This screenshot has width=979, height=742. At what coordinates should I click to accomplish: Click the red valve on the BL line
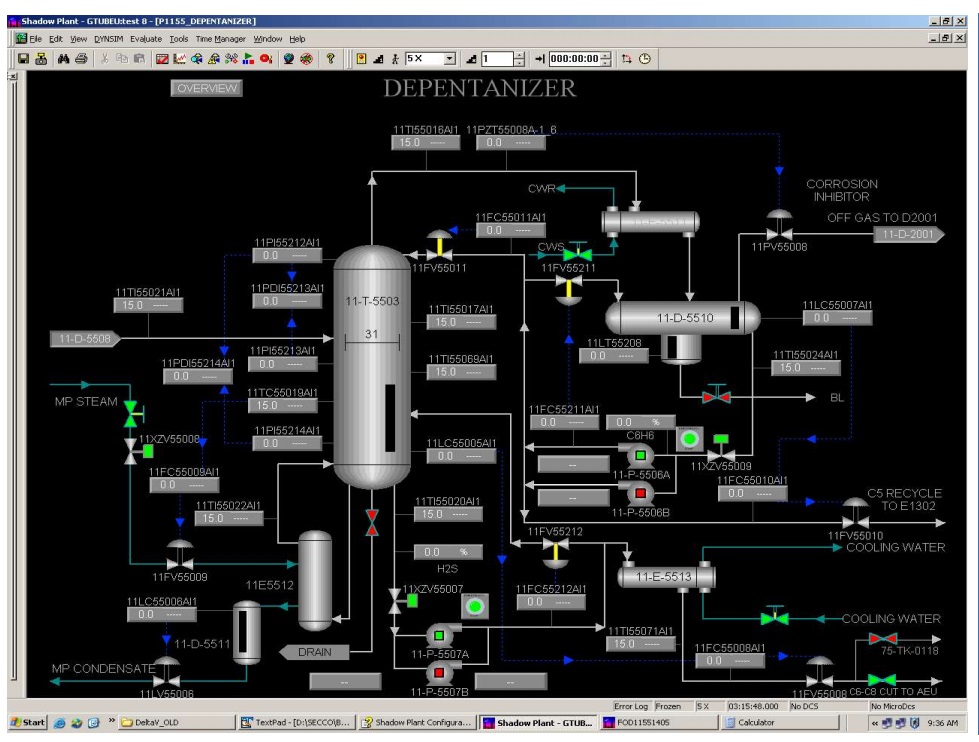tap(716, 395)
